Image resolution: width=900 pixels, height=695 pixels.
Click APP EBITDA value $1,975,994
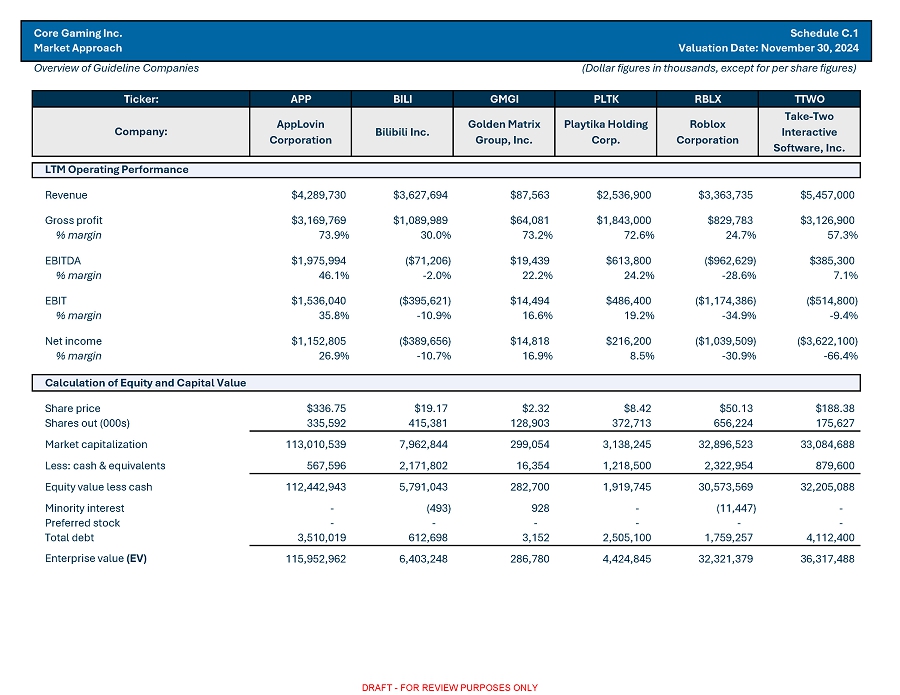[x=319, y=261]
